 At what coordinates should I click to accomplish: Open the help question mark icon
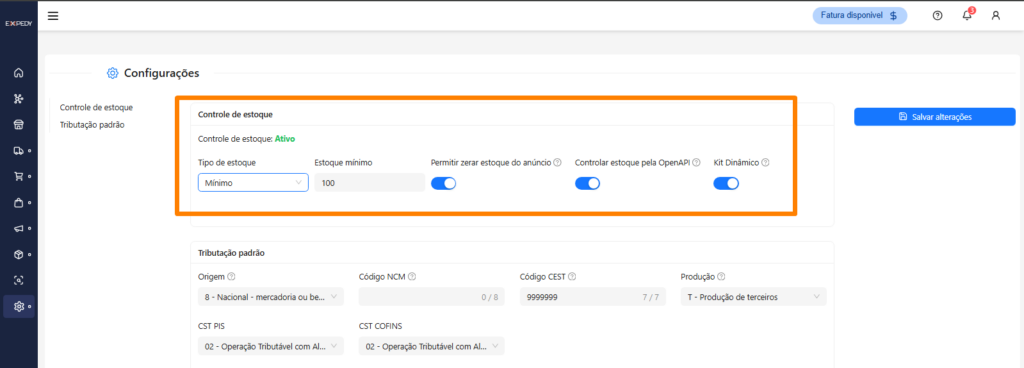click(938, 16)
